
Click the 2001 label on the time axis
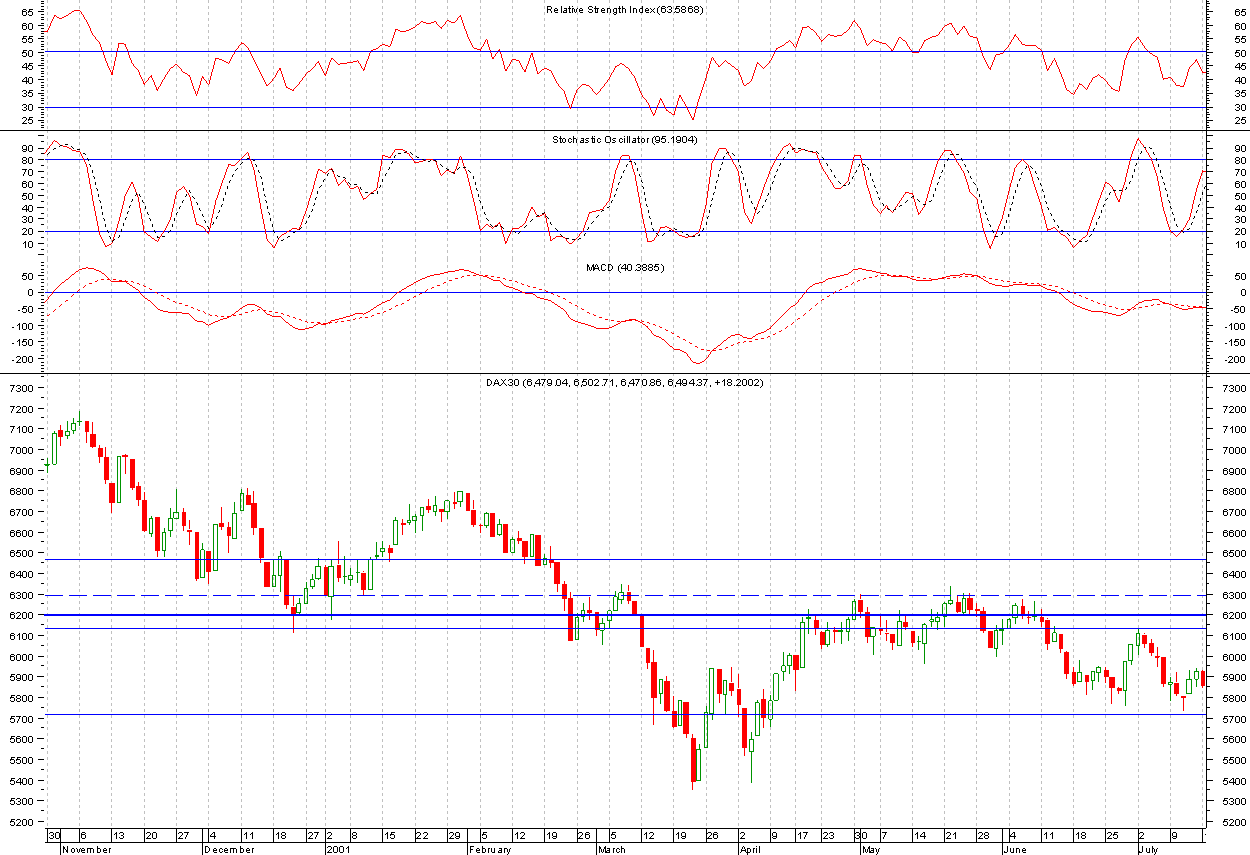click(x=337, y=850)
